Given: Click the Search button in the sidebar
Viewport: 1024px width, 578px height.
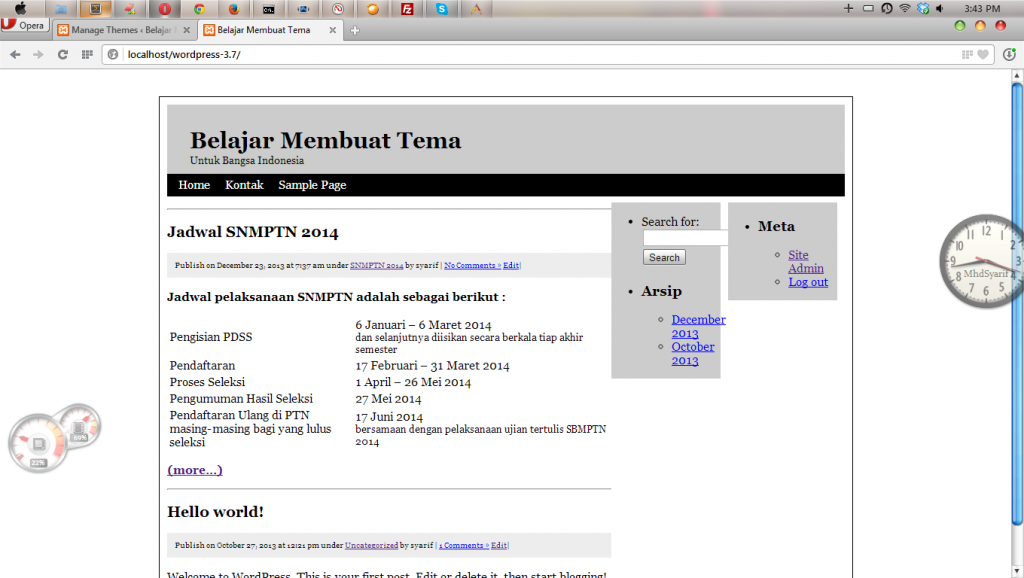Looking at the screenshot, I should pyautogui.click(x=663, y=257).
